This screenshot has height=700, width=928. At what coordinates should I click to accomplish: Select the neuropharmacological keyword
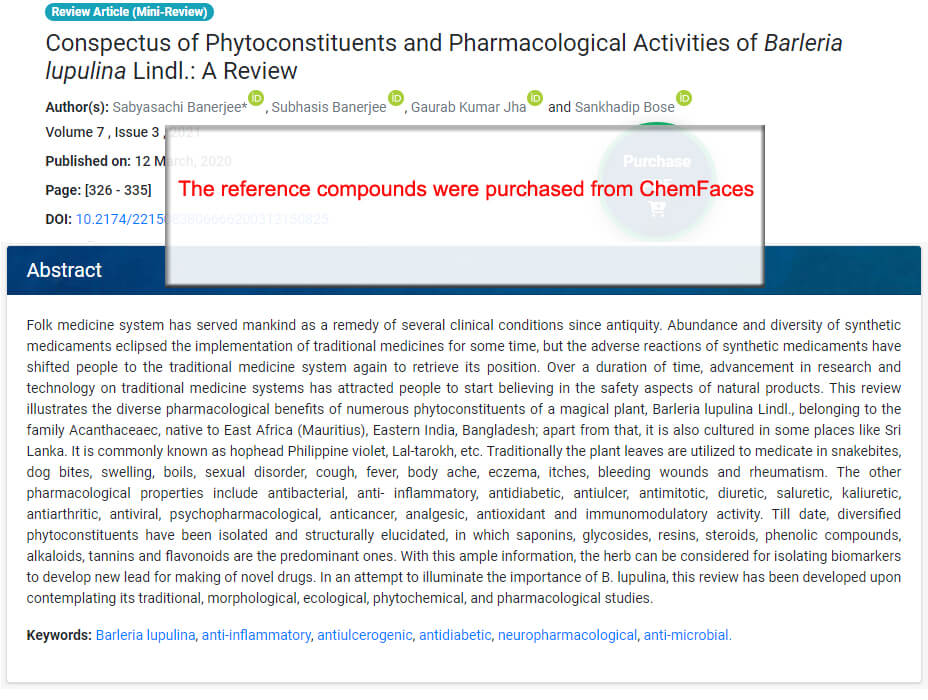click(567, 635)
